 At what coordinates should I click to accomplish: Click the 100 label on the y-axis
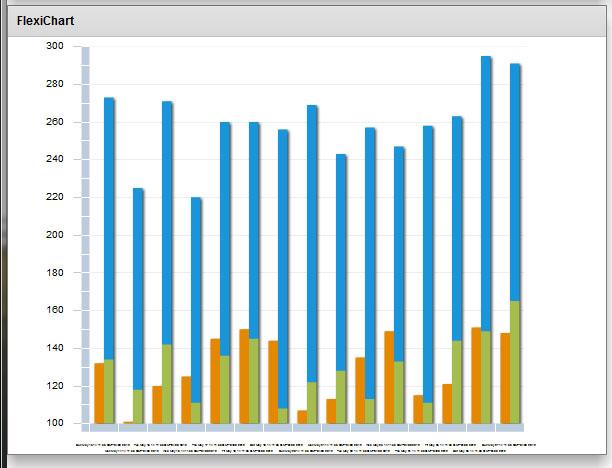click(x=54, y=424)
